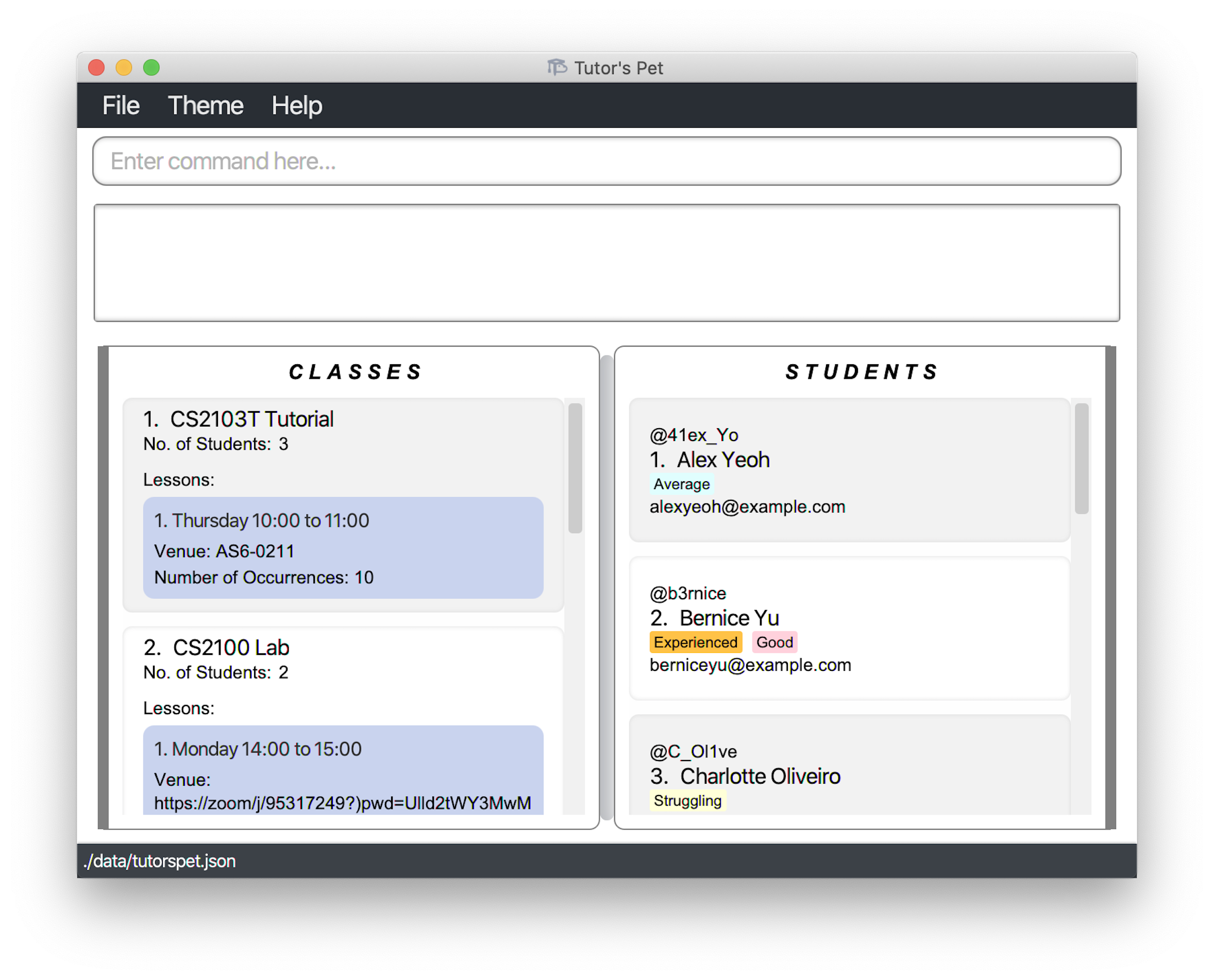Open the File menu

(119, 103)
